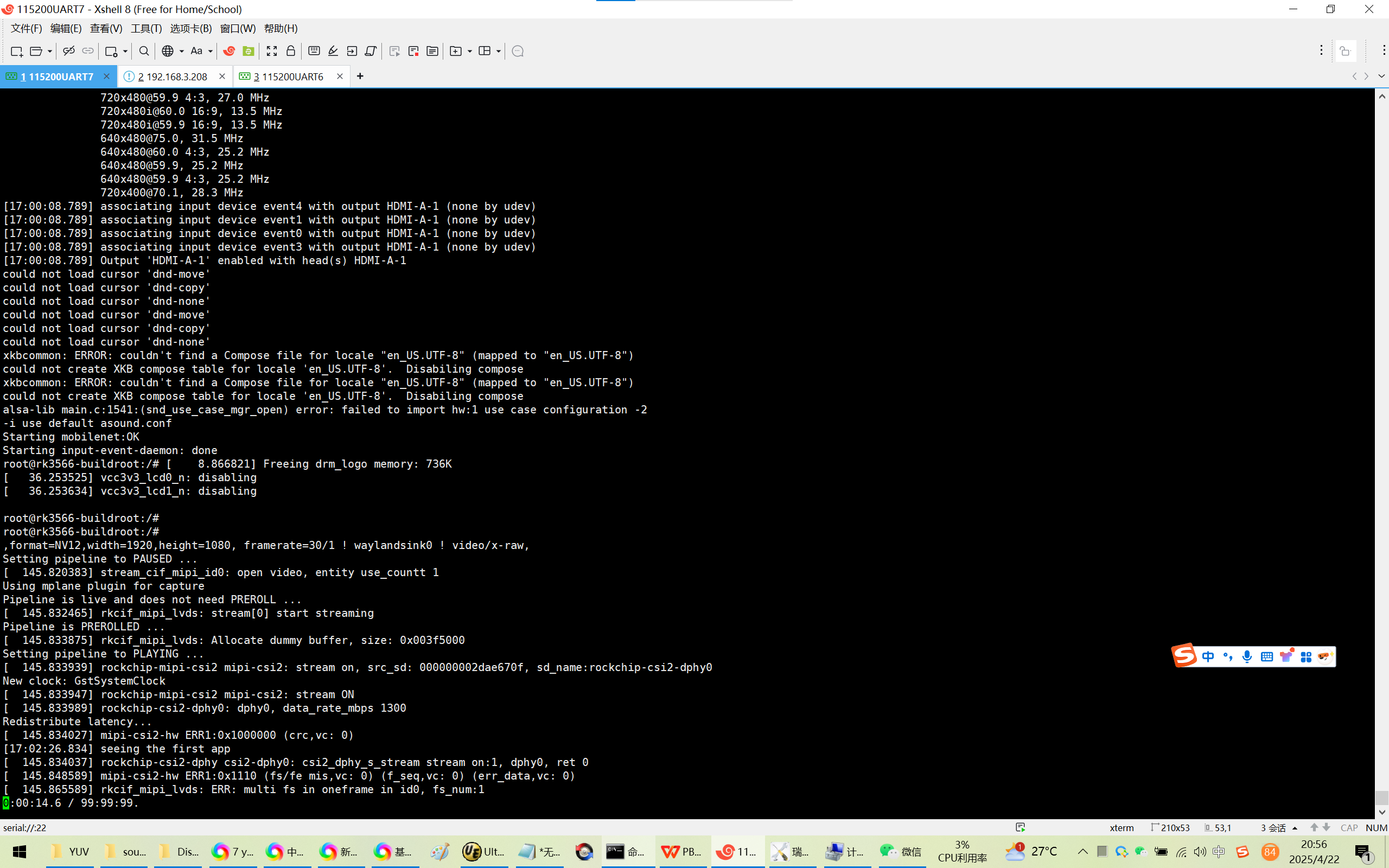Close the 115200UART6 tab
Image resolution: width=1389 pixels, height=868 pixels.
pyautogui.click(x=340, y=76)
